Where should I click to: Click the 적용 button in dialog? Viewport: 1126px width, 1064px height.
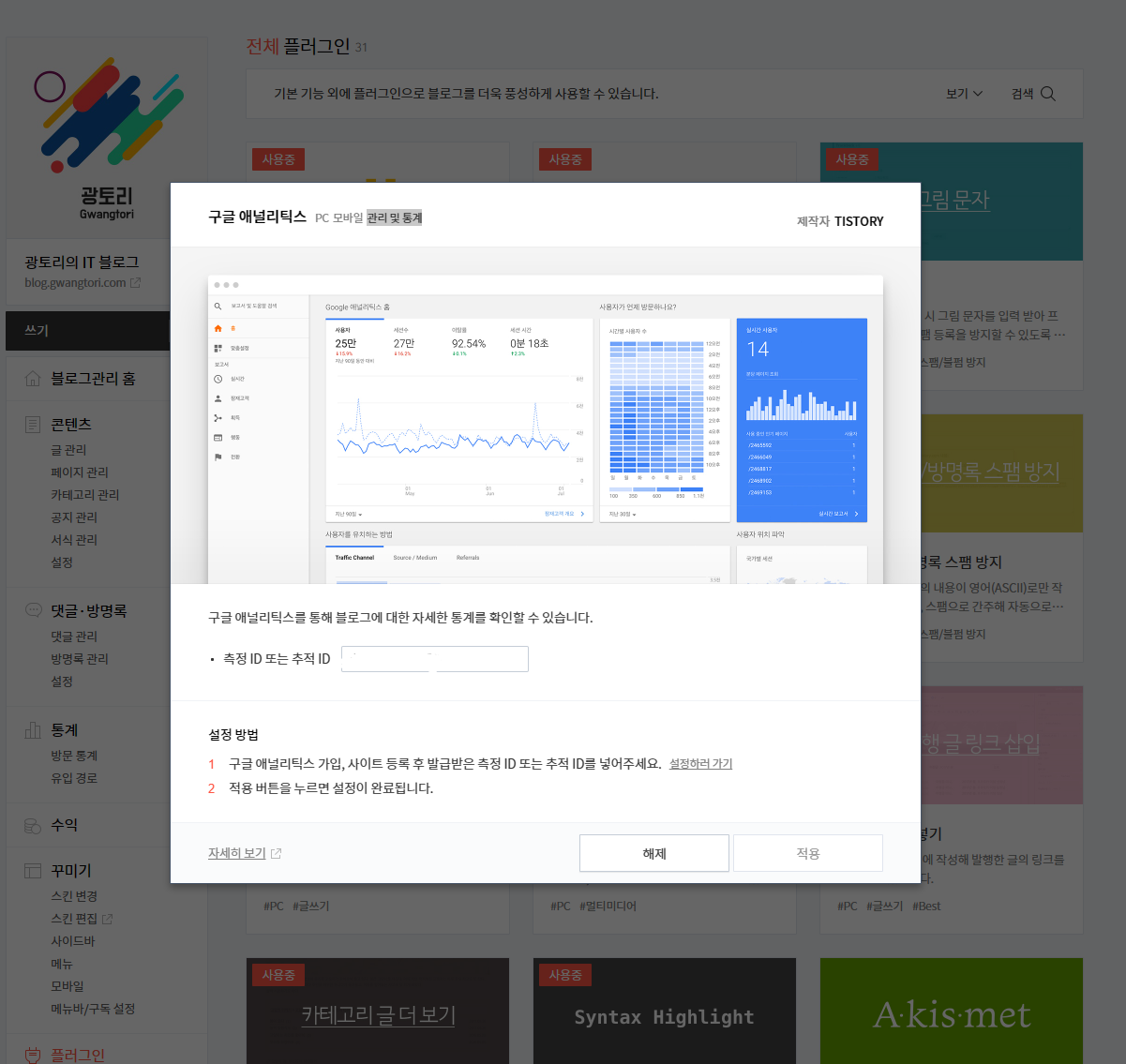pyautogui.click(x=808, y=853)
